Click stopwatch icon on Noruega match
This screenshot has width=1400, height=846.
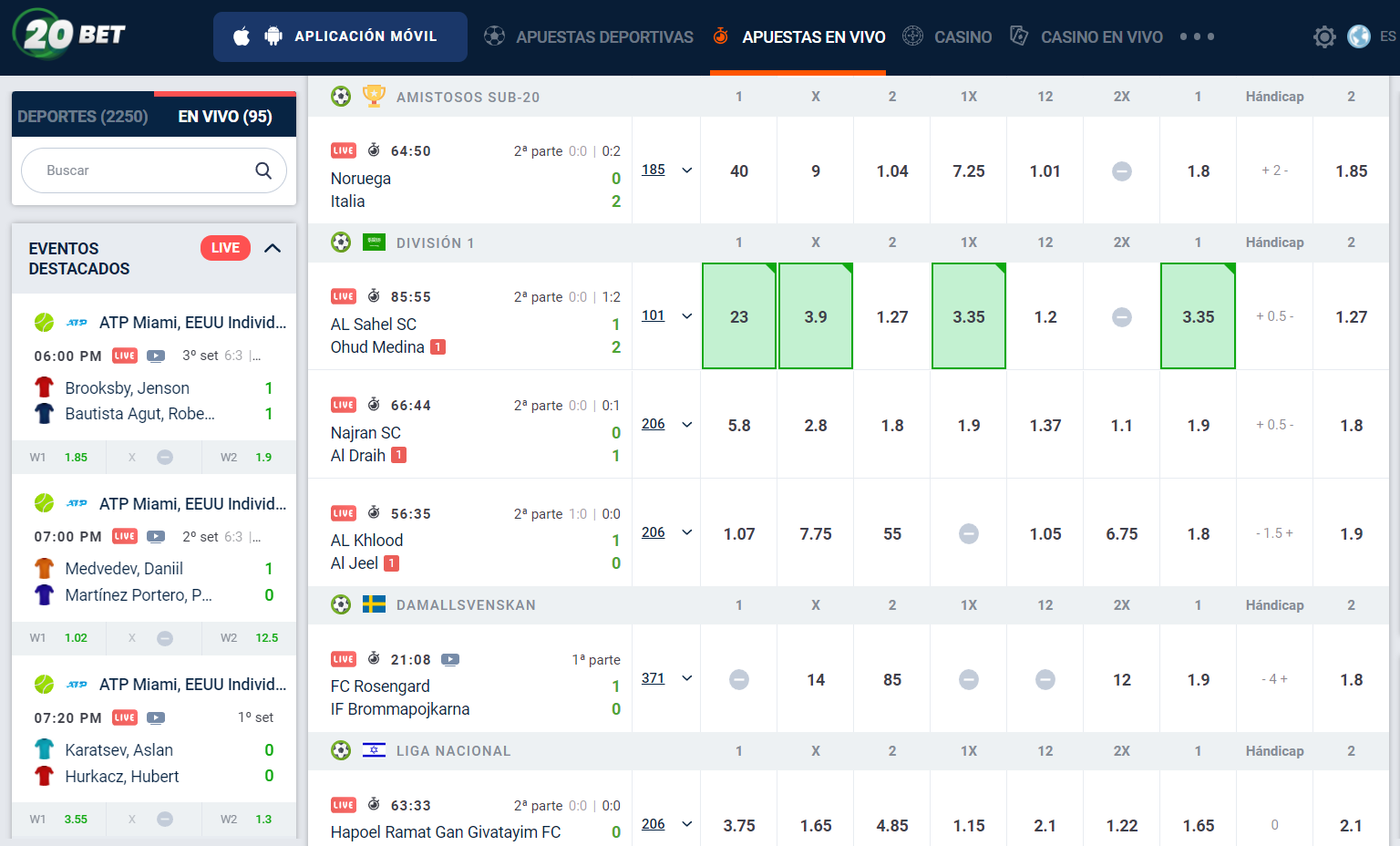tap(374, 150)
